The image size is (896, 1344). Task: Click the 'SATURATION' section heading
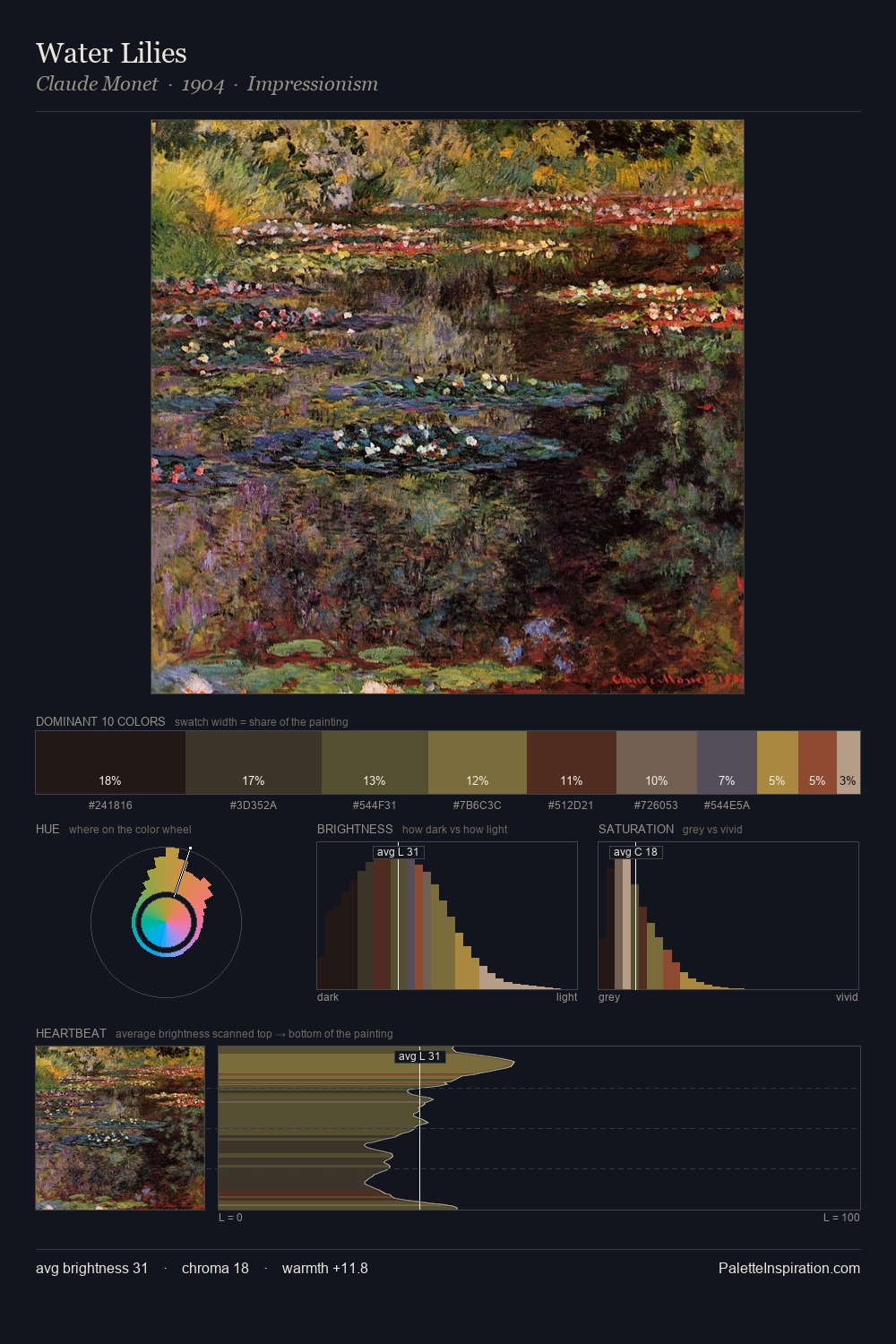(636, 829)
